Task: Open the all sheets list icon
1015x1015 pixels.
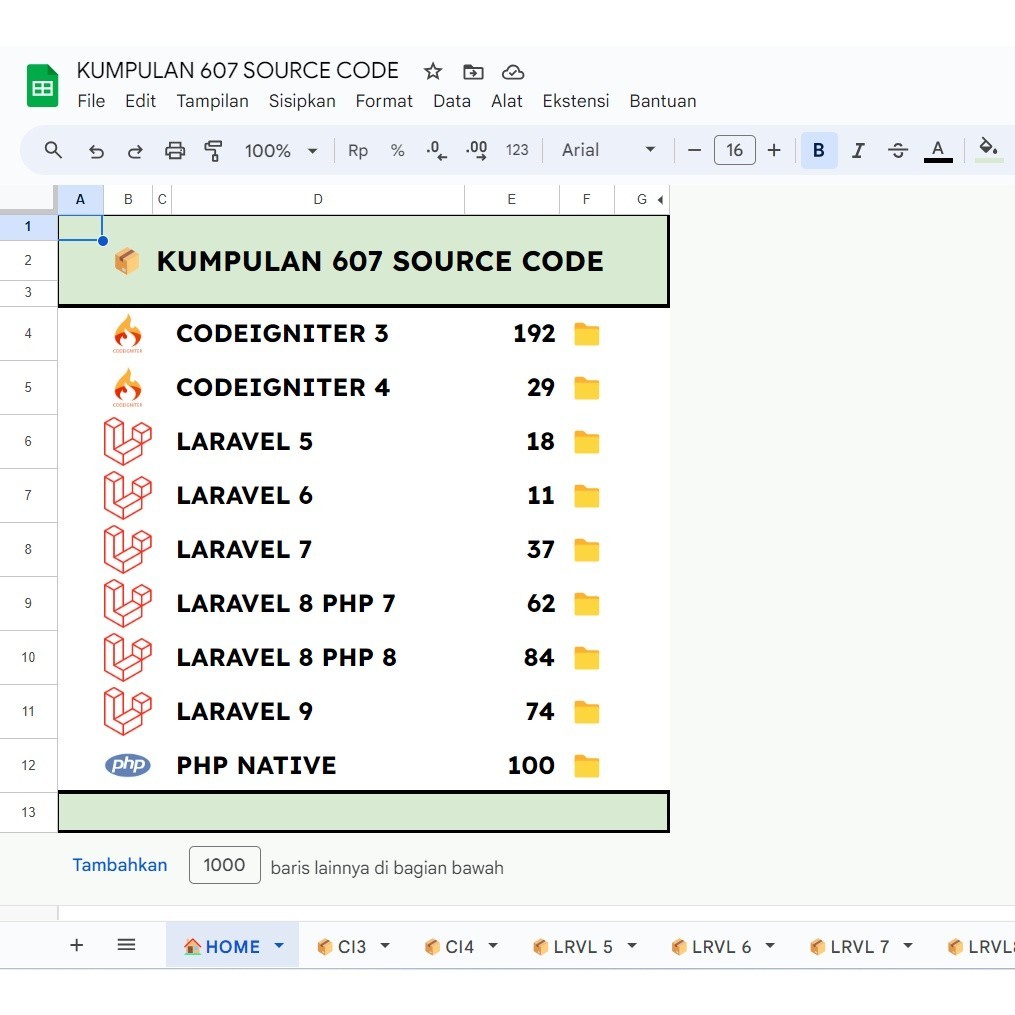Action: pyautogui.click(x=126, y=945)
